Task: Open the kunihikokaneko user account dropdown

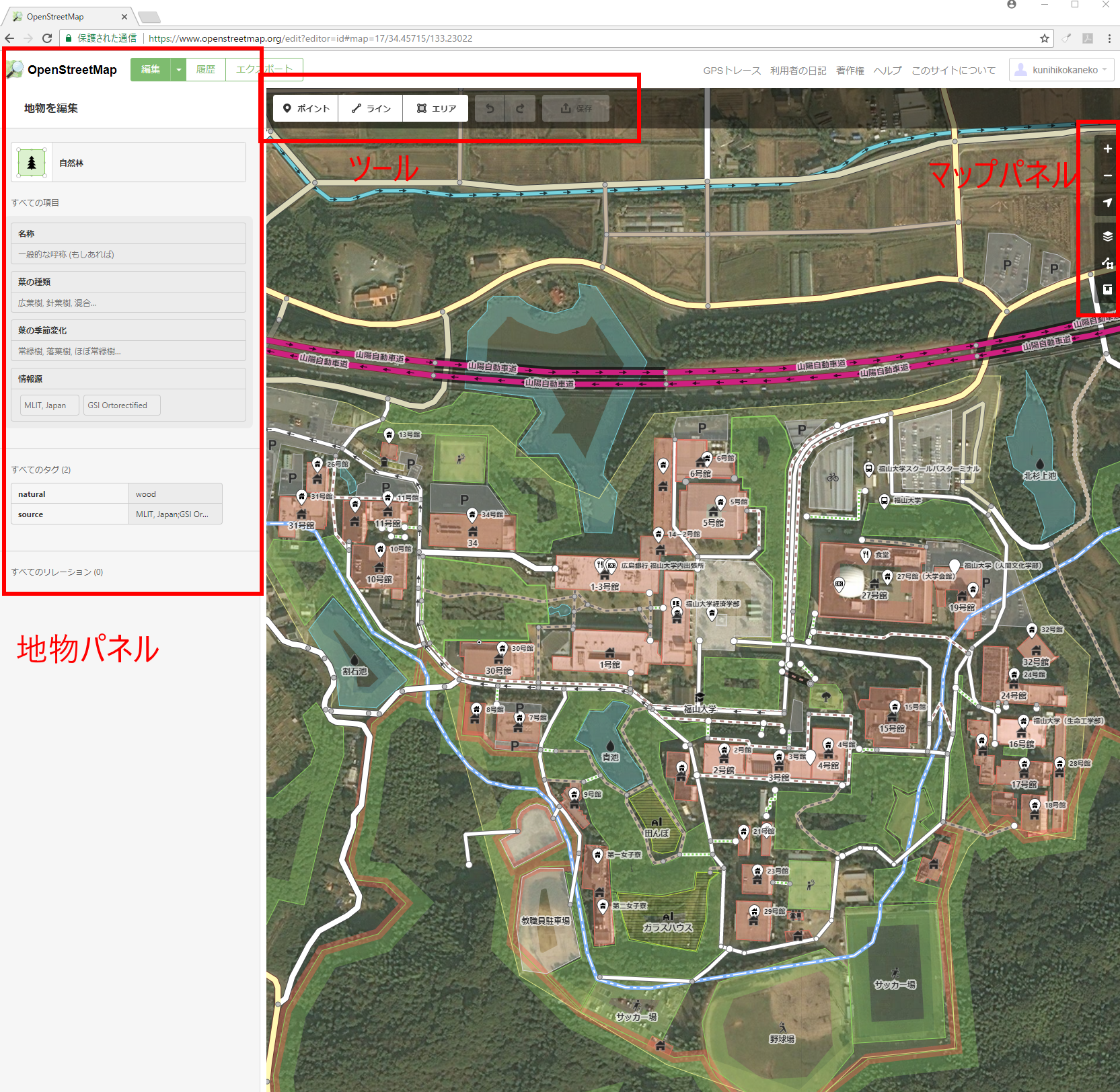Action: click(x=1061, y=70)
